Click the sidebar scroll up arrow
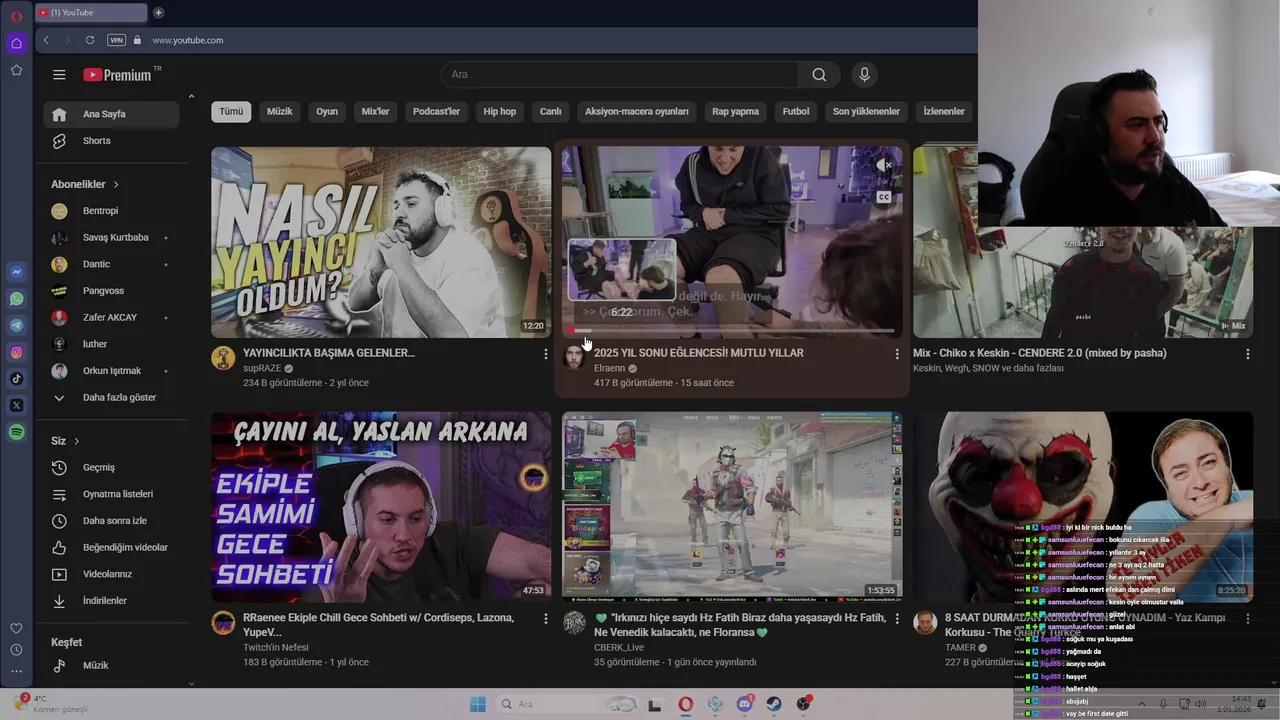The height and width of the screenshot is (720, 1280). 191,96
